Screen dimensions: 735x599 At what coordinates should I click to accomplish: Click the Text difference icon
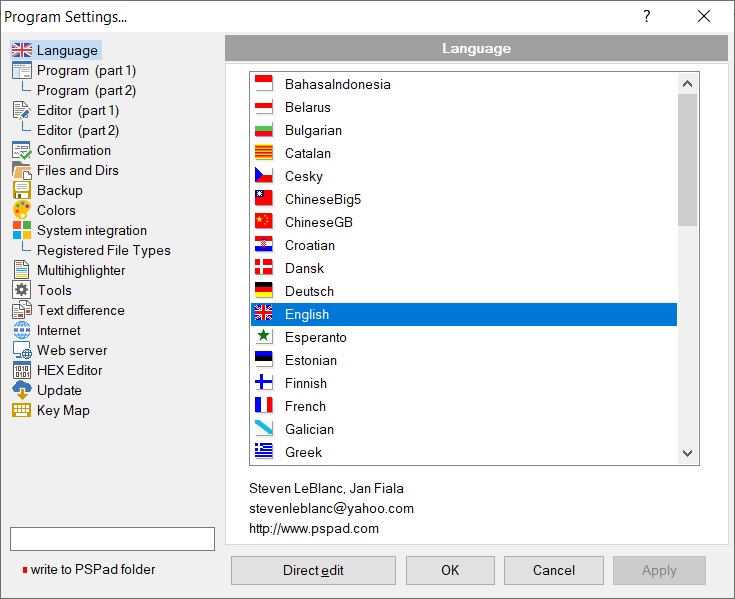point(22,310)
